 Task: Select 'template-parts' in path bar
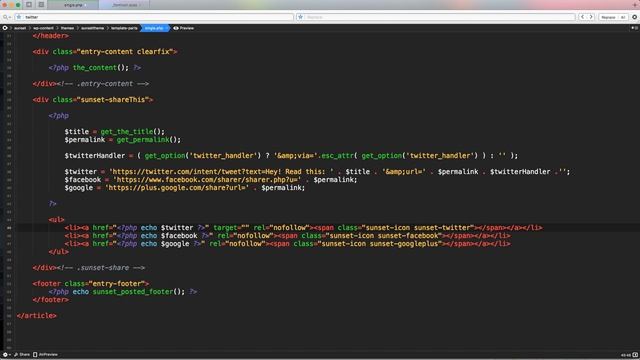[124, 28]
